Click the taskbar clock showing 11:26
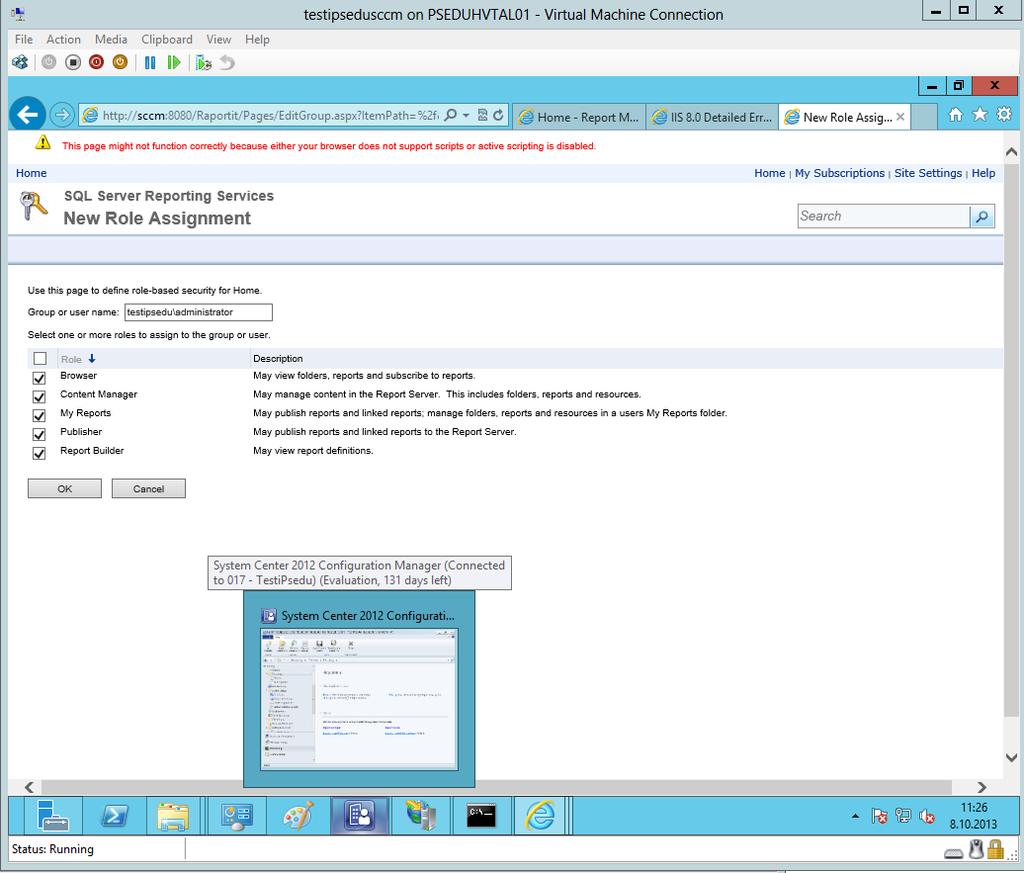 click(974, 816)
